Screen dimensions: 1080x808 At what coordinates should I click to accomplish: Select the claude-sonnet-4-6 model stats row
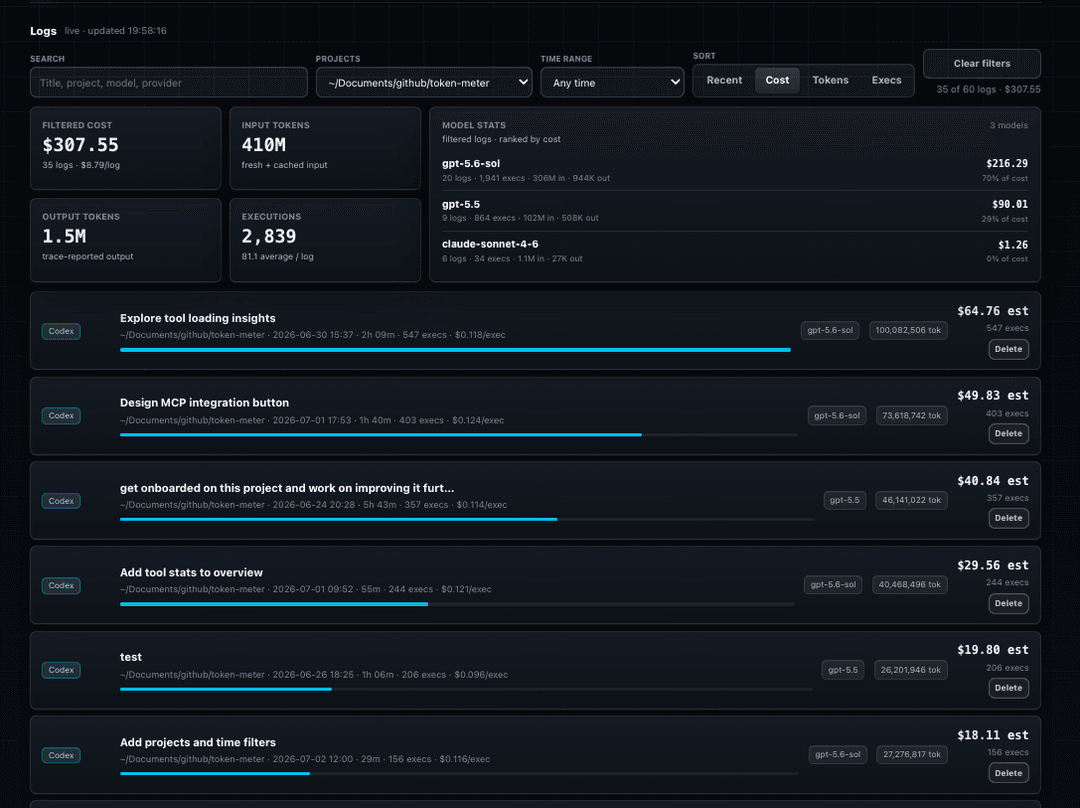click(734, 251)
